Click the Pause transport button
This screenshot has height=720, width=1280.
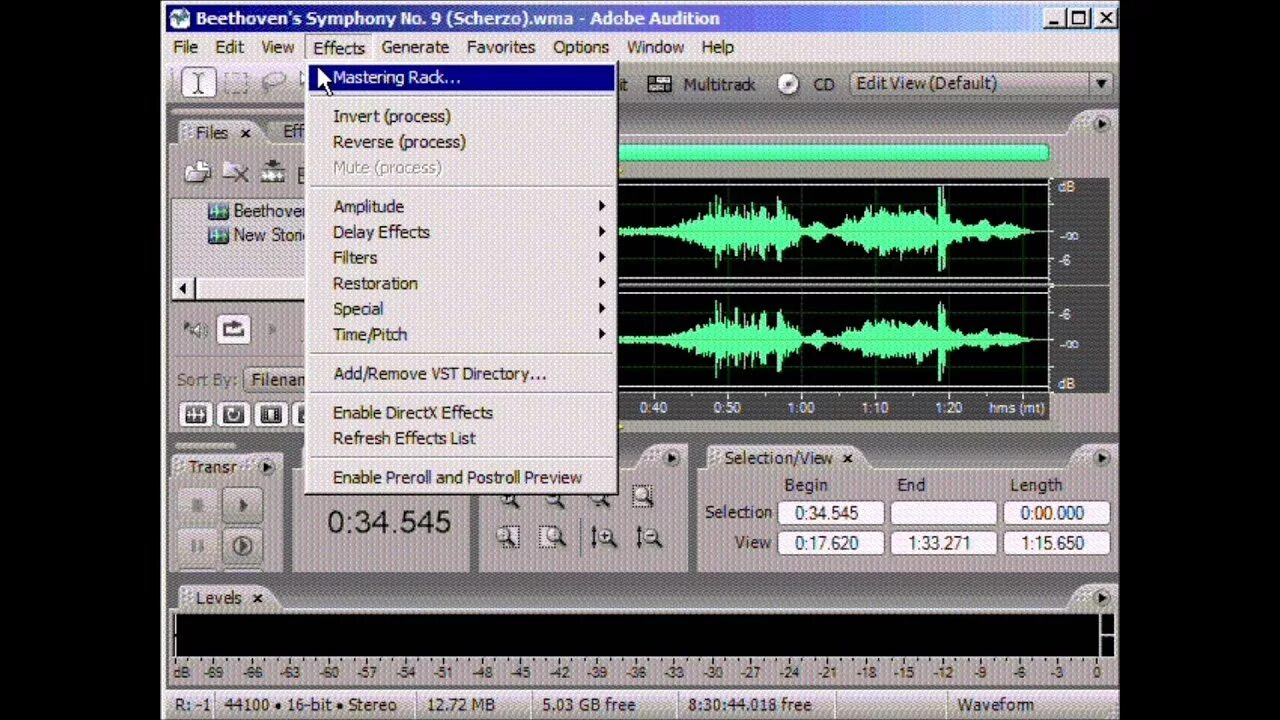[x=197, y=546]
